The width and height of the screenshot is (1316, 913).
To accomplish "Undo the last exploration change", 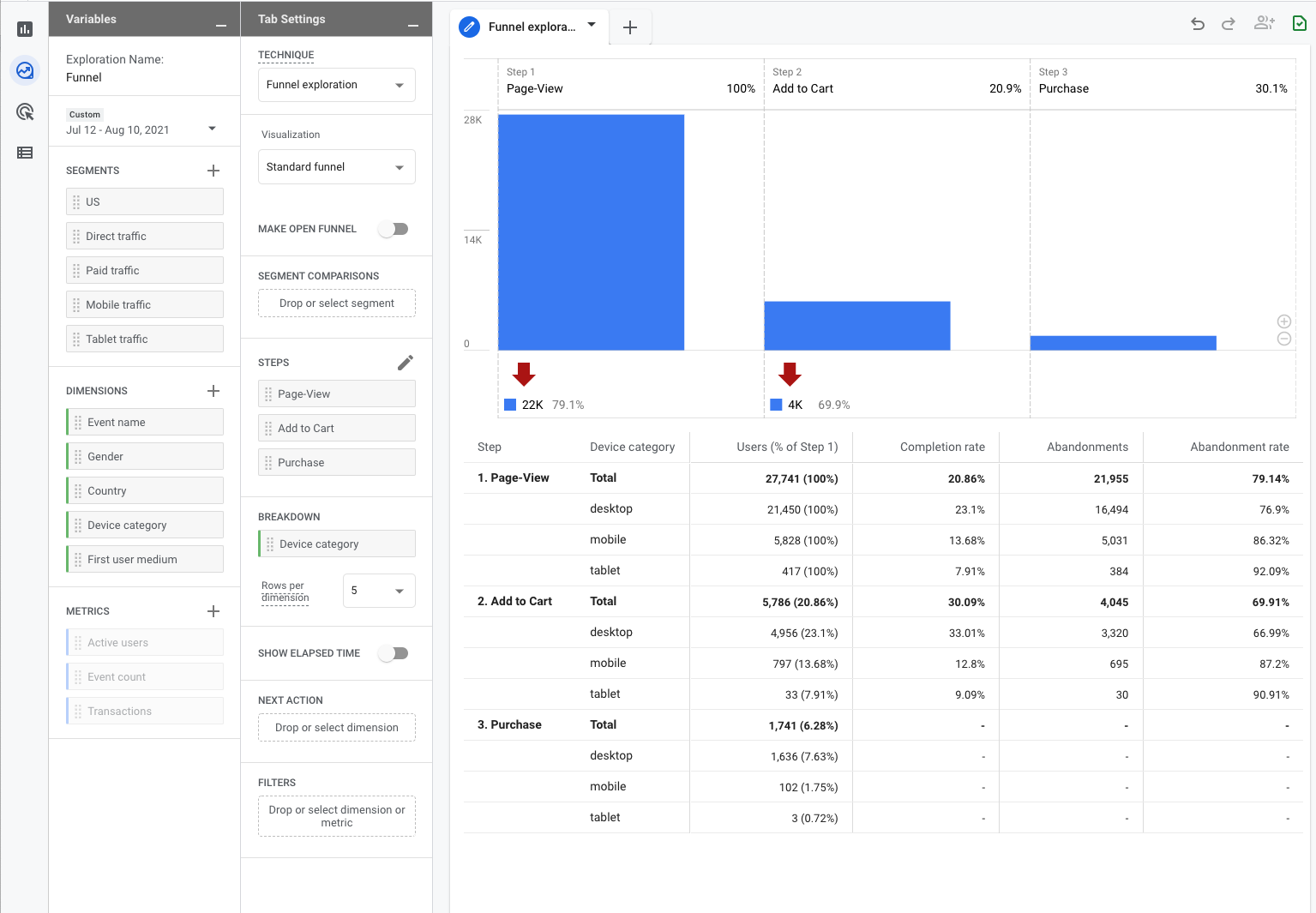I will tap(1198, 24).
